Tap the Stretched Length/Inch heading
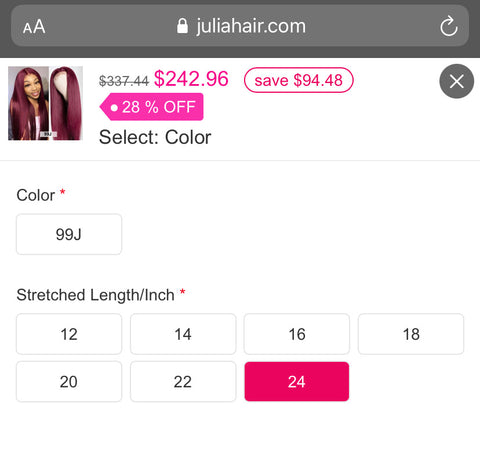The width and height of the screenshot is (480, 461). 95,295
